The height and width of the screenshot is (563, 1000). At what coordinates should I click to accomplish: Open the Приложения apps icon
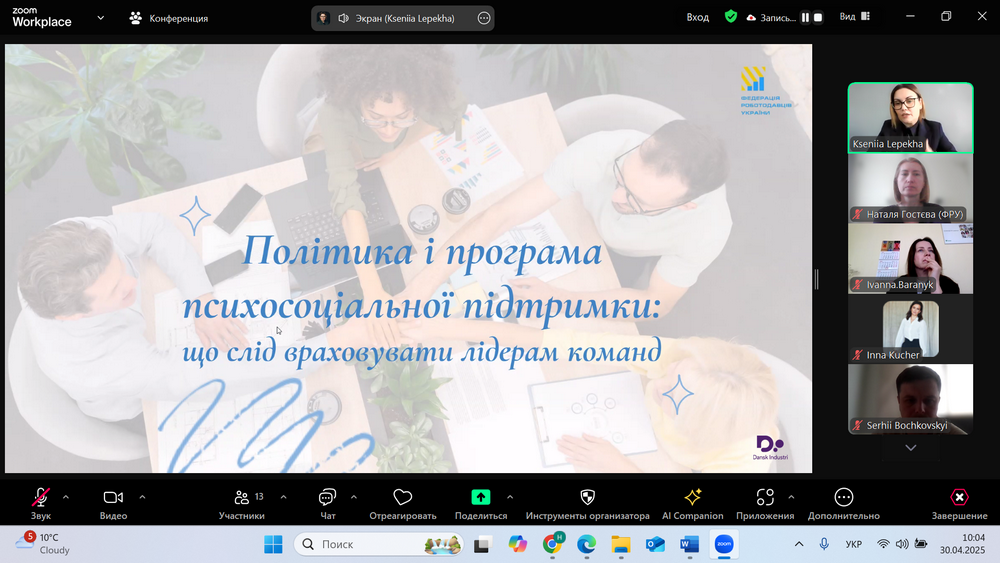click(x=765, y=498)
